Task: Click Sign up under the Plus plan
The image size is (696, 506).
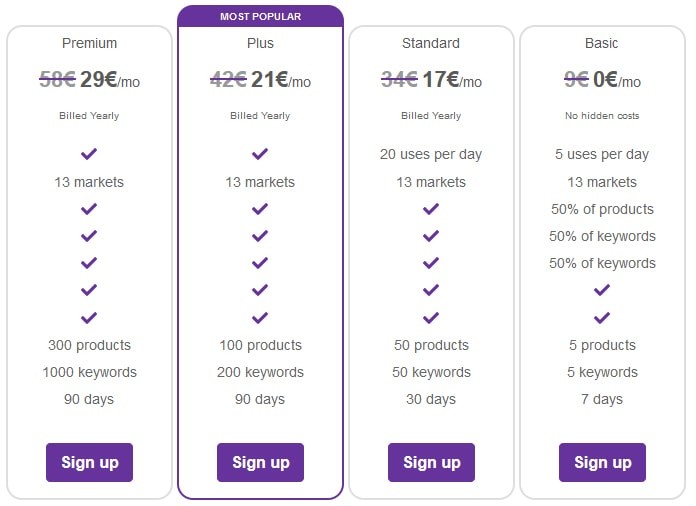Action: click(260, 462)
